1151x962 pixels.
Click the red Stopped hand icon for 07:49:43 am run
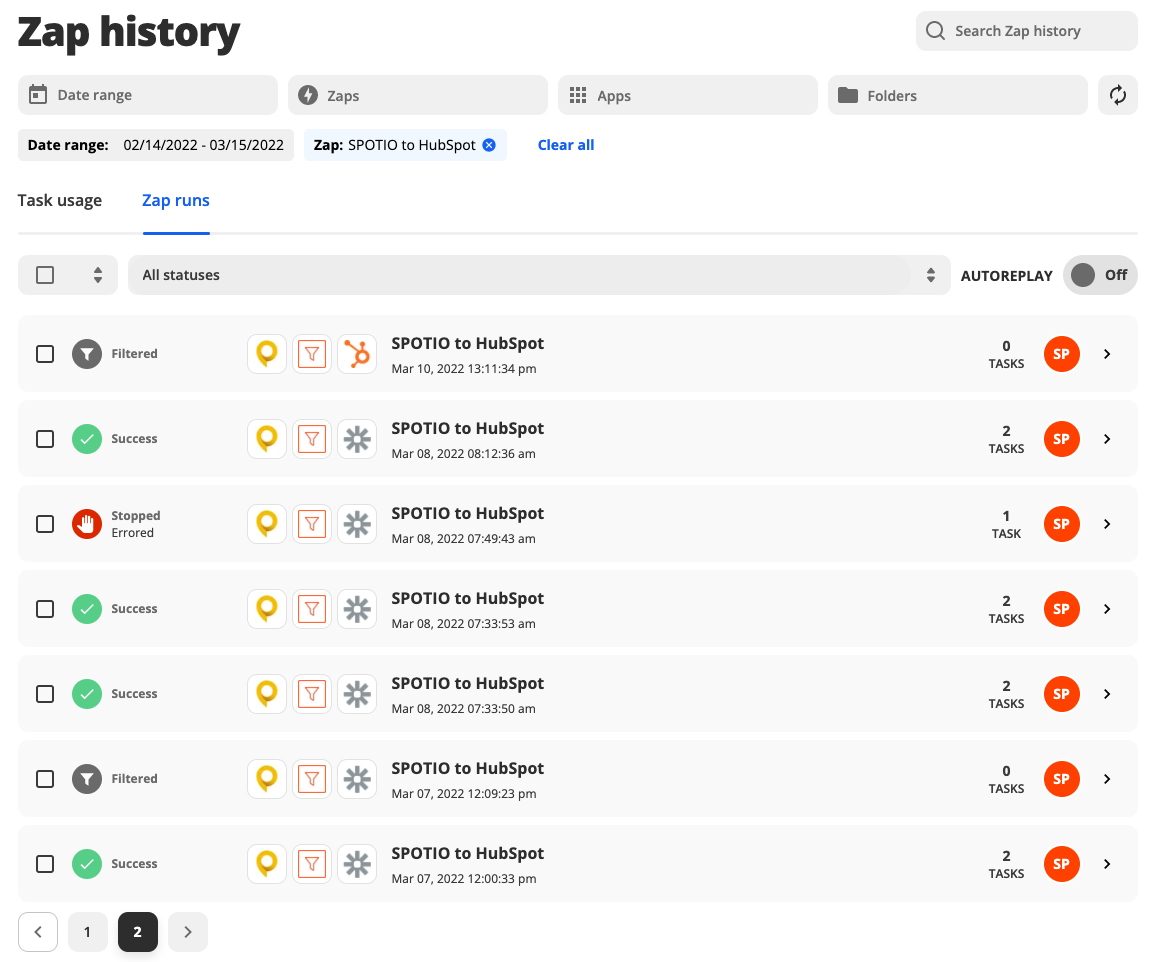[x=87, y=525]
